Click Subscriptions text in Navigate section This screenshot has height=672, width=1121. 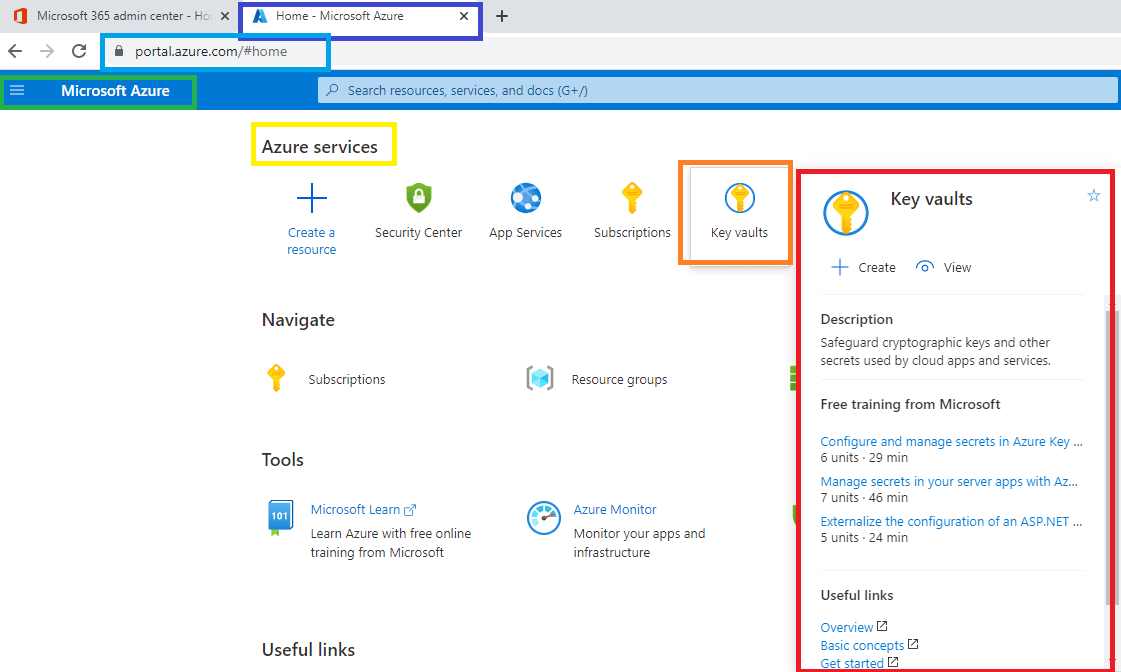tap(347, 380)
